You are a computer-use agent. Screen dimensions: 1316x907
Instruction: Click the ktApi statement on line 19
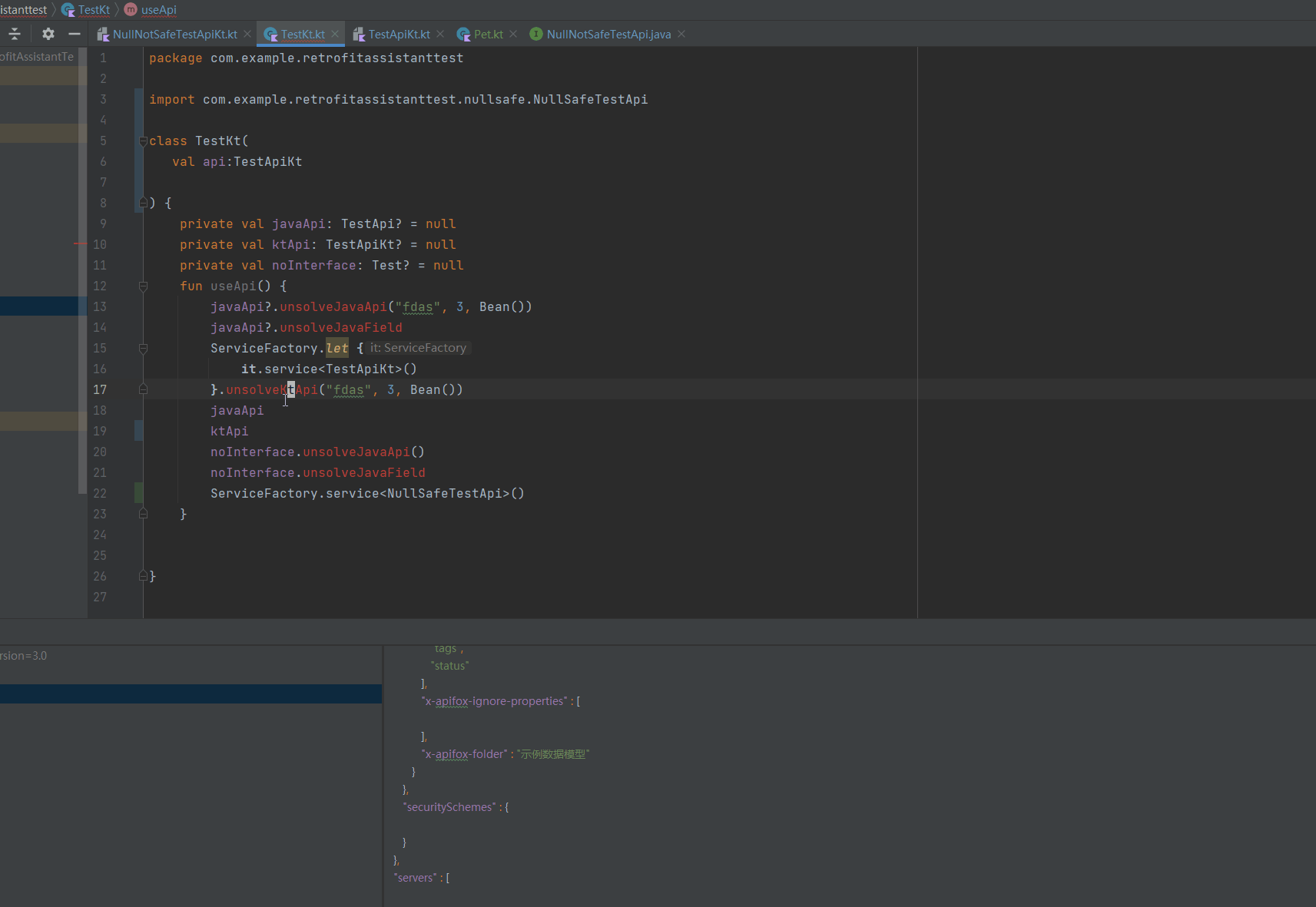[x=230, y=432]
